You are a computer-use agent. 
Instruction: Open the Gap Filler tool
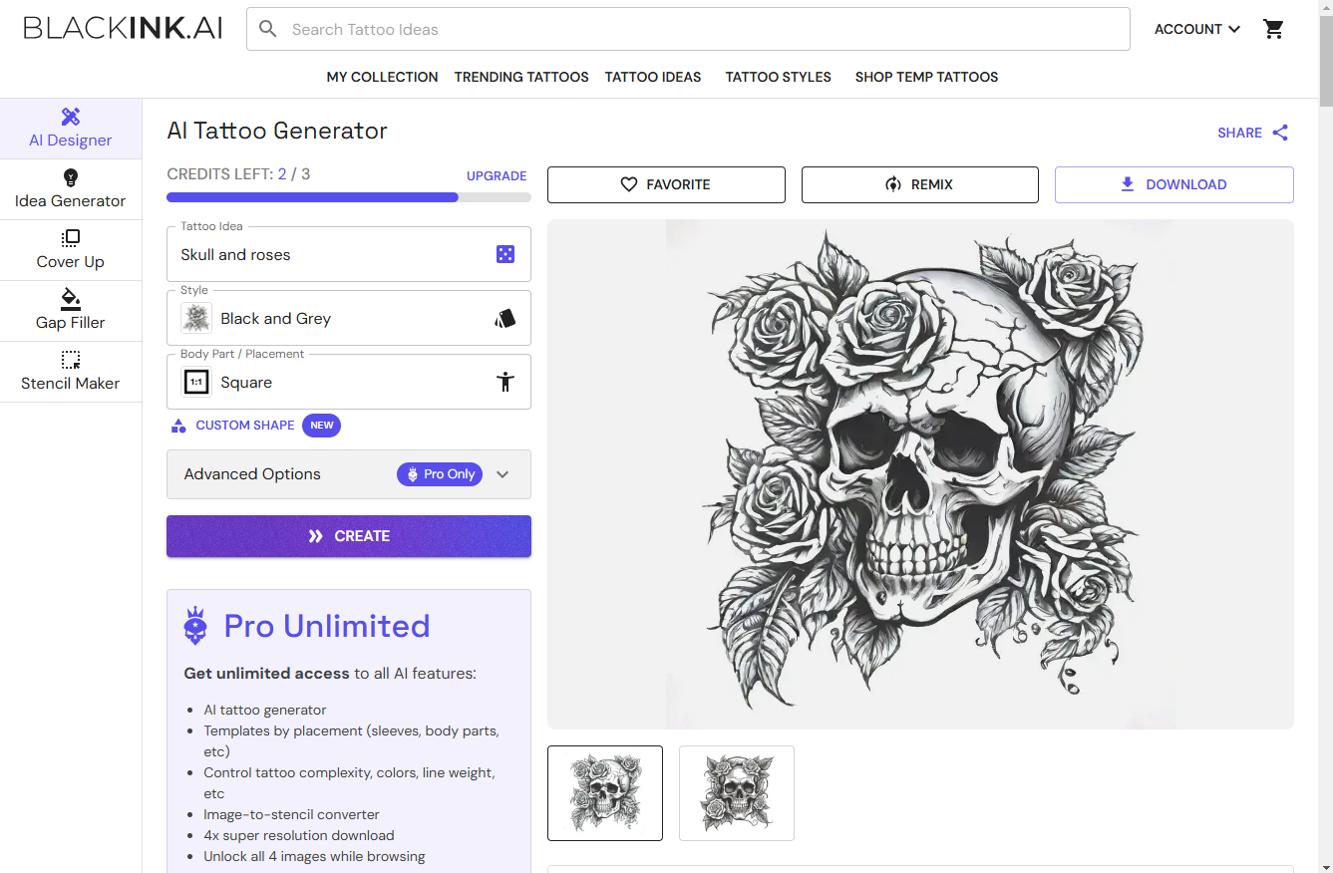[x=70, y=310]
